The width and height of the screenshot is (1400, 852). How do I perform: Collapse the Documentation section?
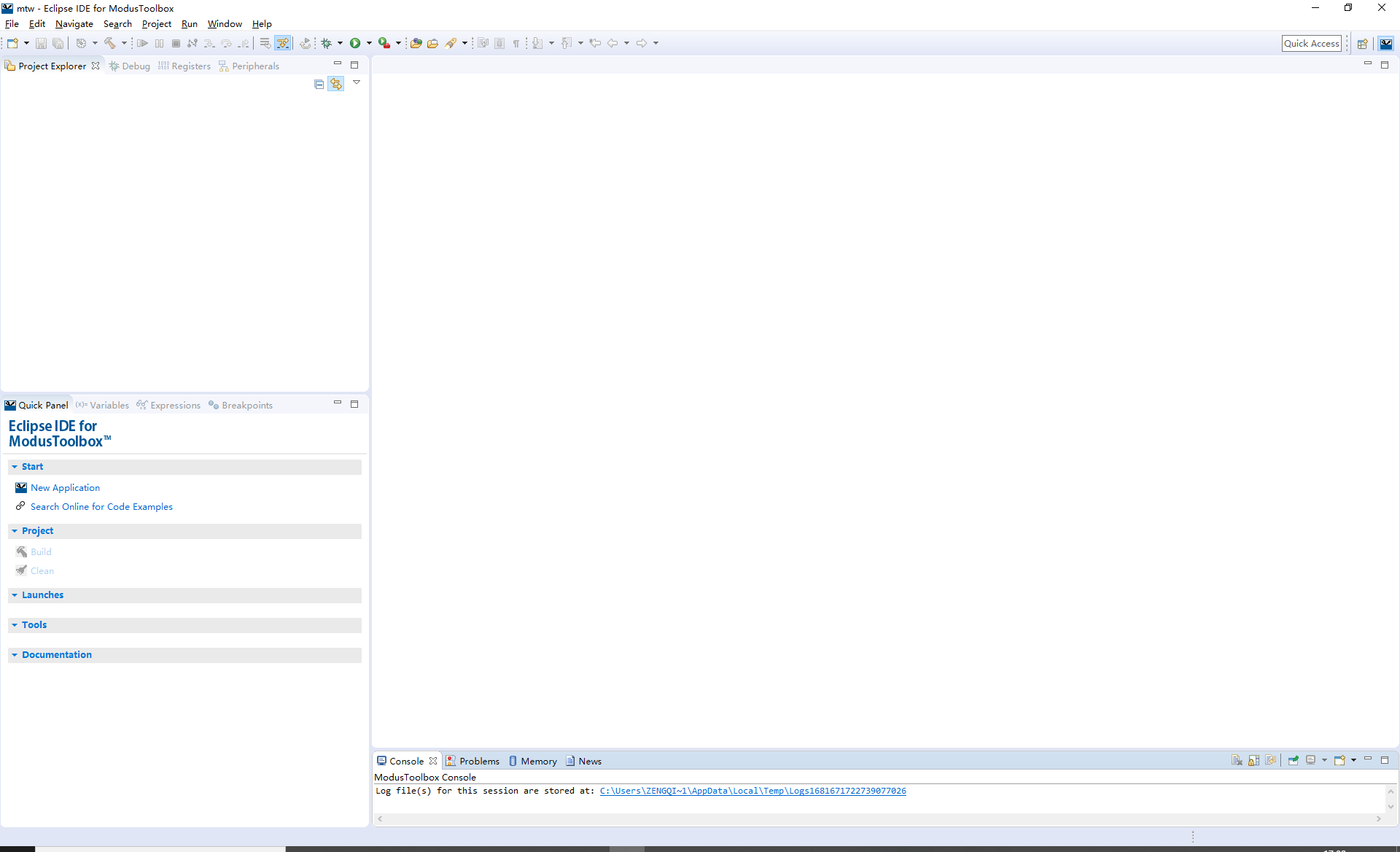15,655
